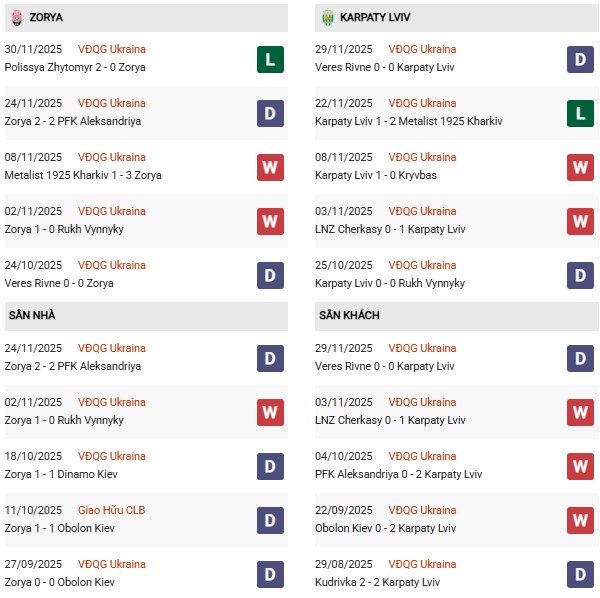
Task: Select the SÂN NHÀ section header
Action: (32, 316)
